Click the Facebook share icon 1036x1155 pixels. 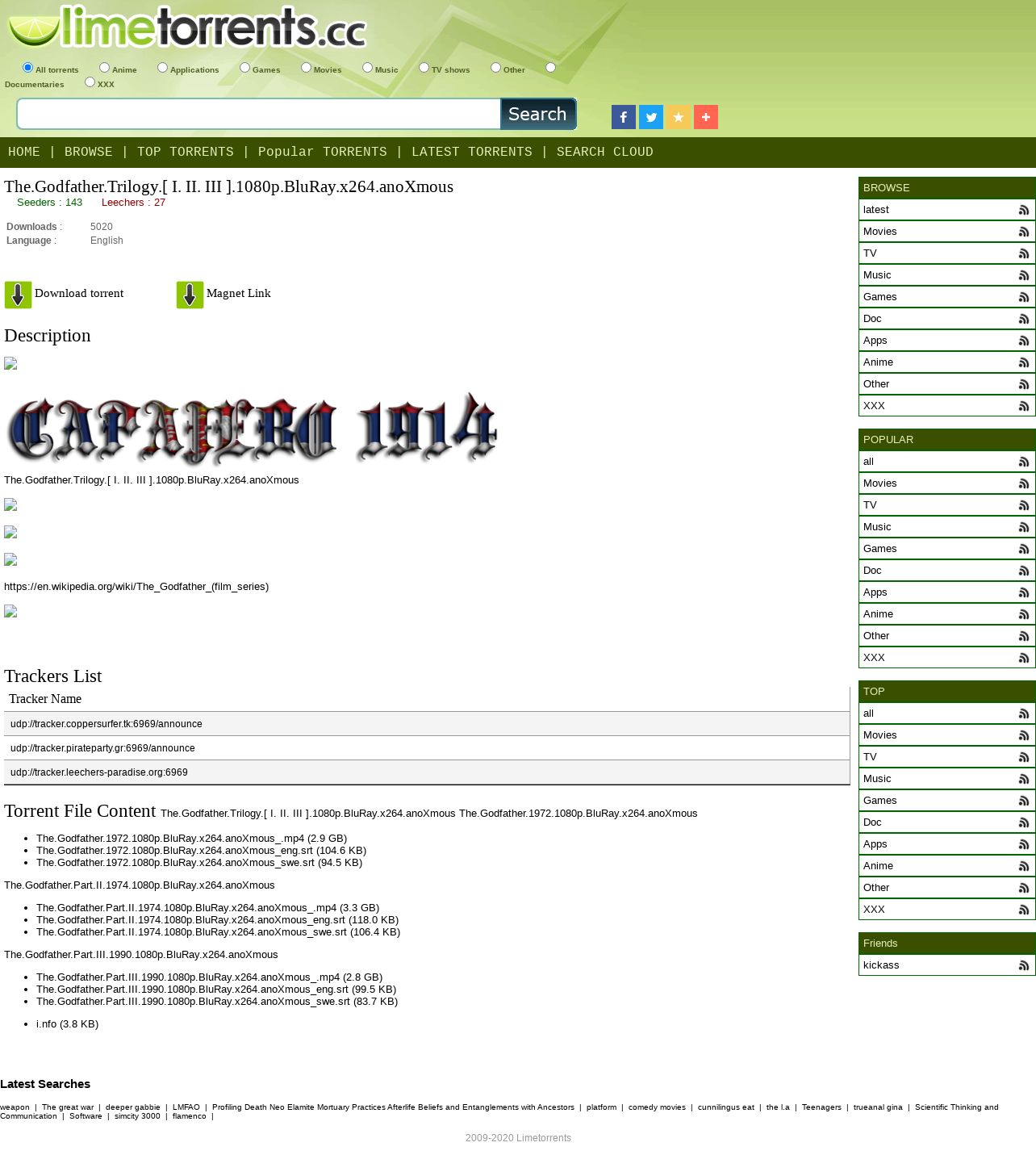624,117
